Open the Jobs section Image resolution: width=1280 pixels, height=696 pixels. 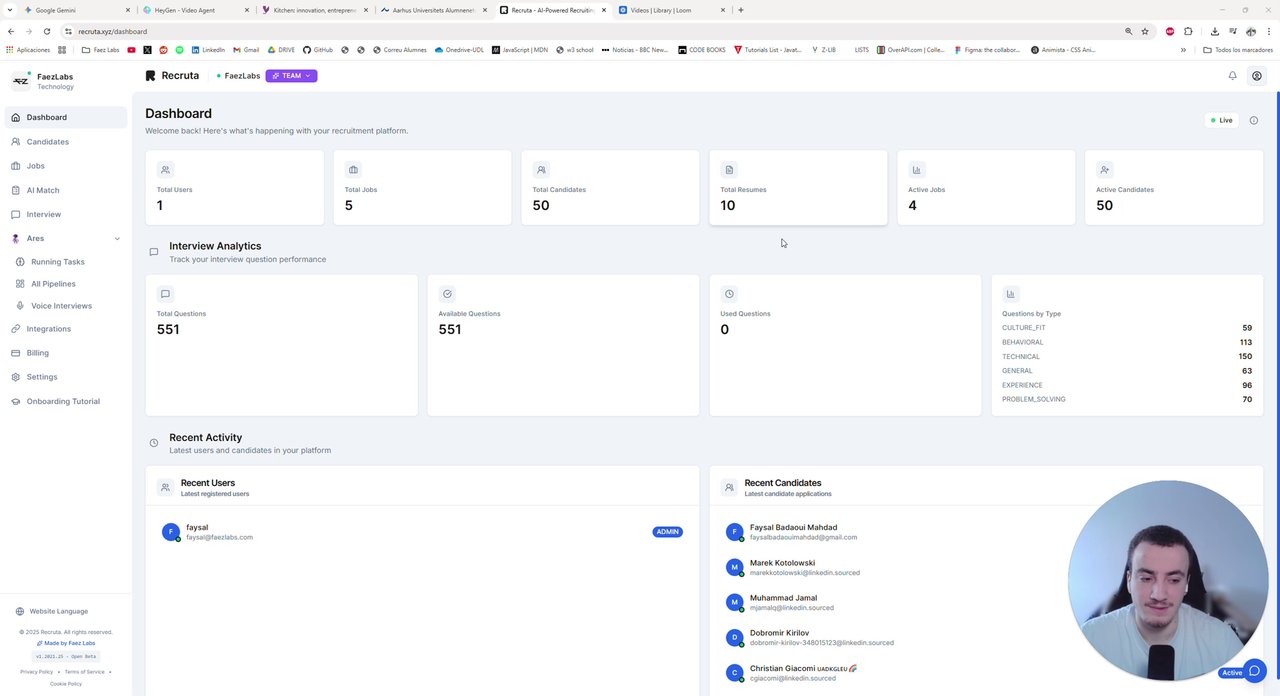(x=66, y=166)
